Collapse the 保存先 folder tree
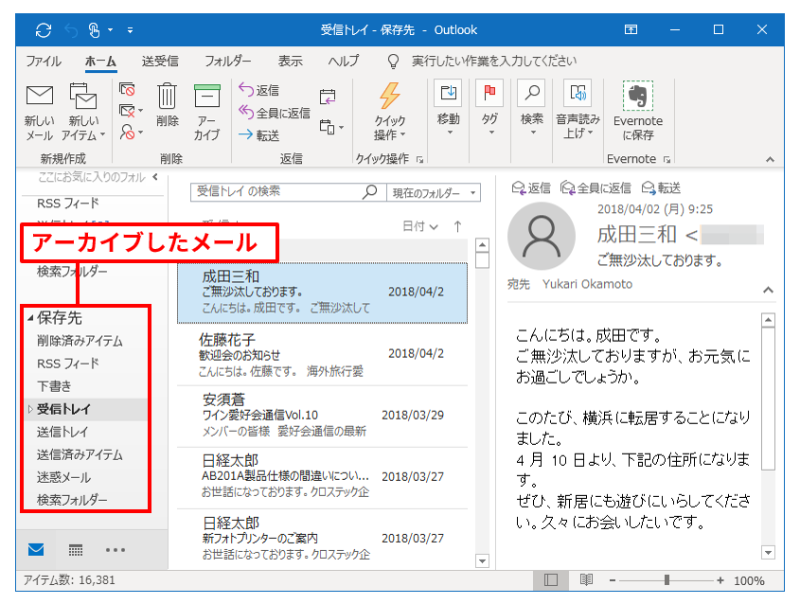 coord(28,318)
